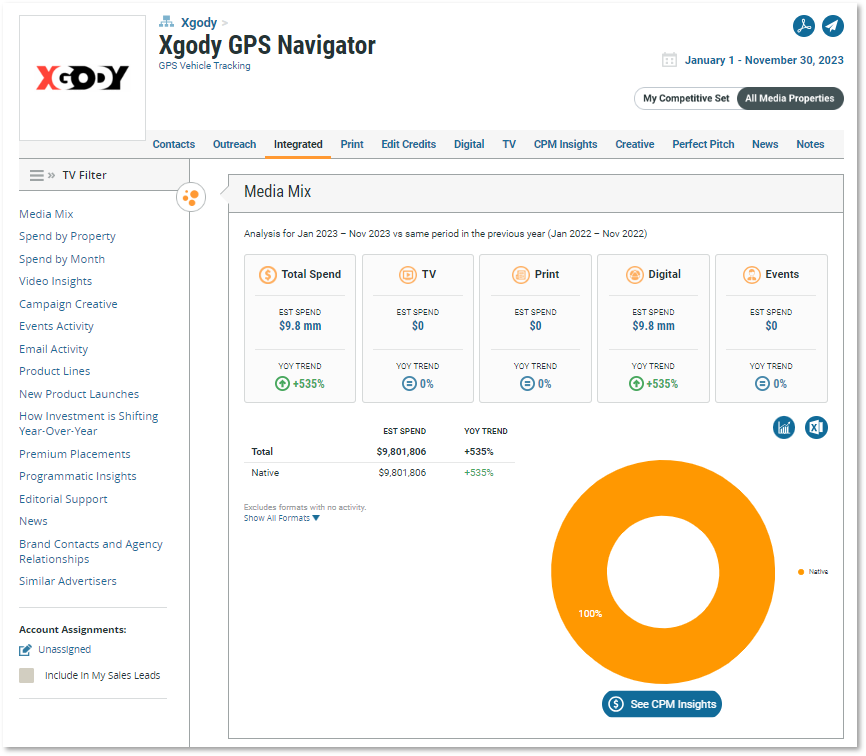866x756 pixels.
Task: Open the Perfect Pitch tab
Action: [x=703, y=144]
